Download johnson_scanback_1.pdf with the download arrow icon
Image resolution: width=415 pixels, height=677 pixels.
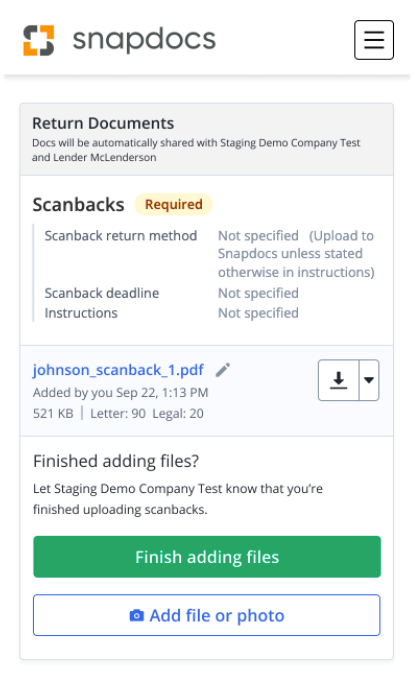339,380
